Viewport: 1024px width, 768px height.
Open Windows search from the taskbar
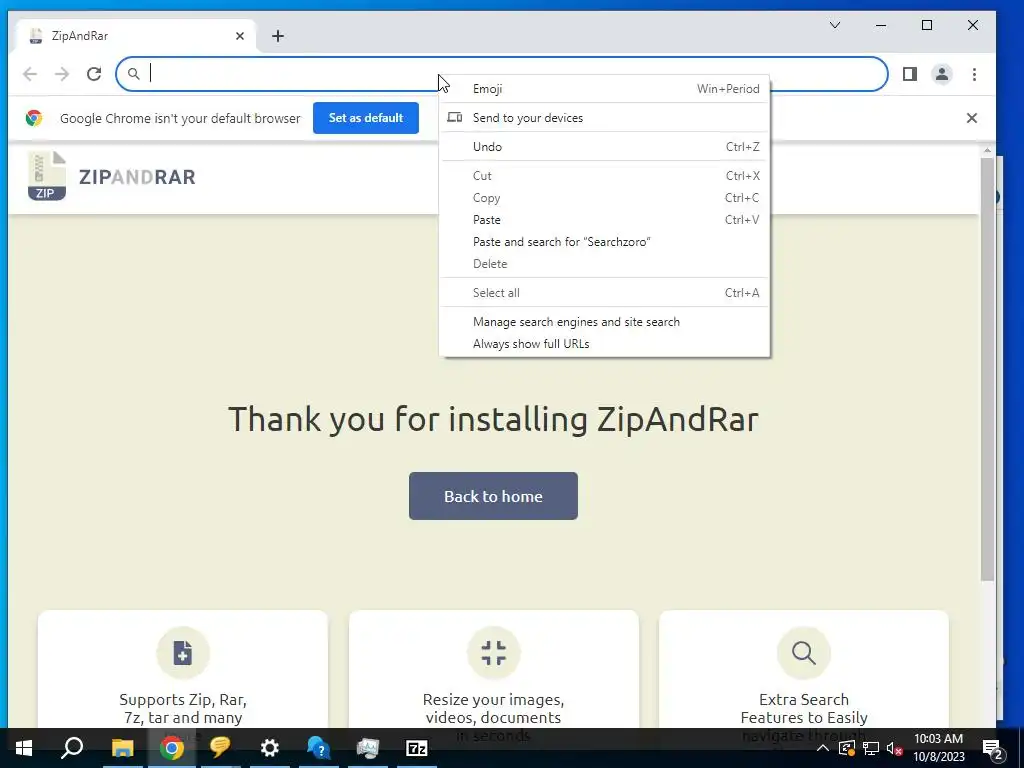click(72, 748)
